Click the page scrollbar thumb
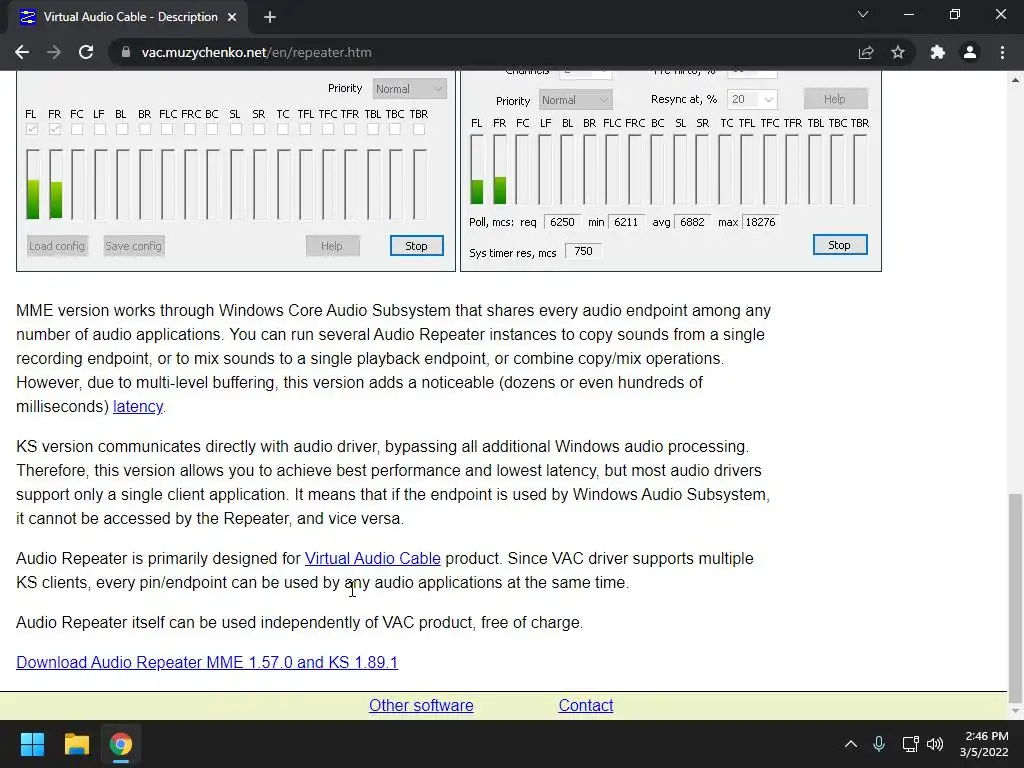This screenshot has width=1024, height=768. coord(1016,598)
